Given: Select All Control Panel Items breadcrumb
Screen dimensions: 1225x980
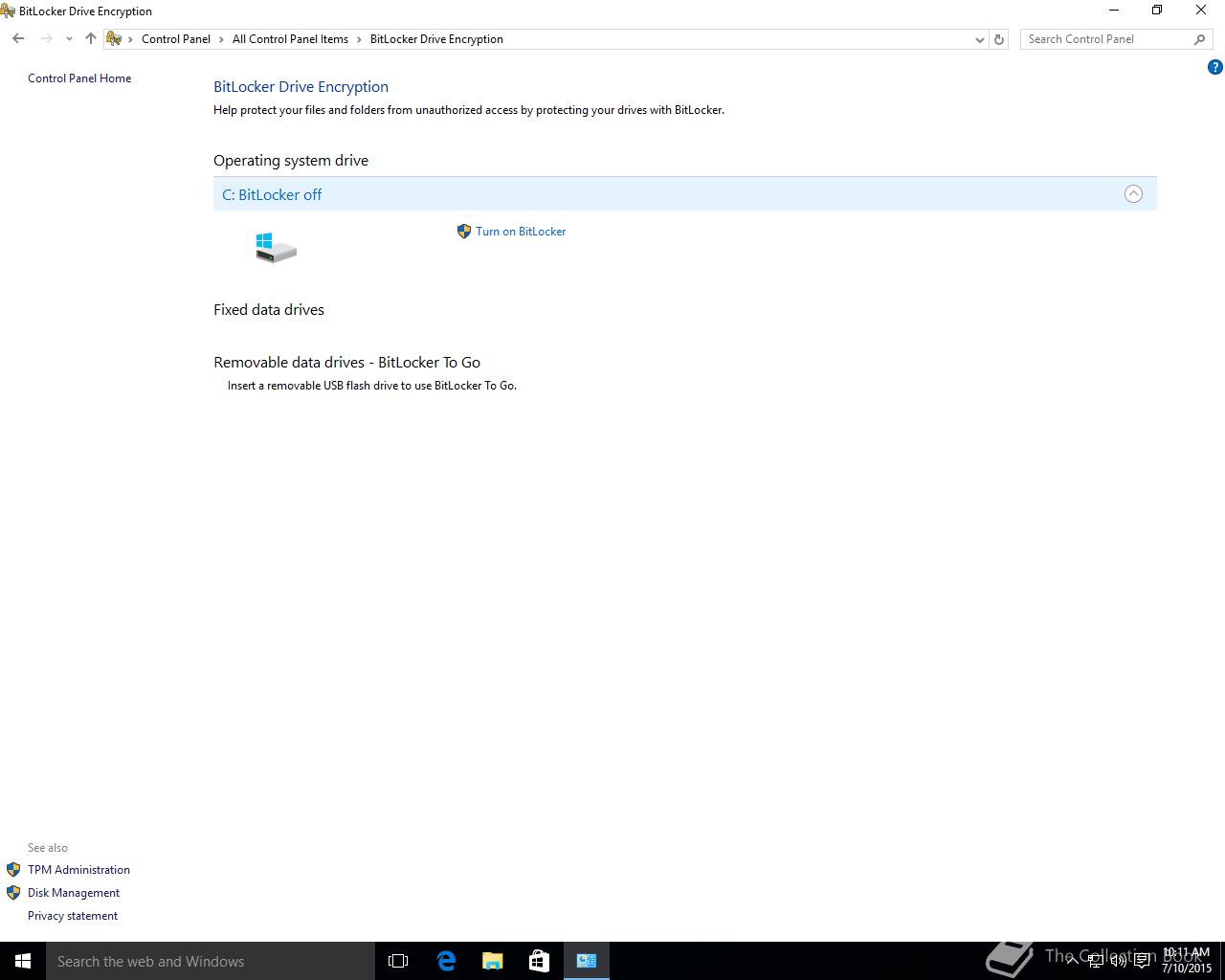Looking at the screenshot, I should tap(290, 39).
